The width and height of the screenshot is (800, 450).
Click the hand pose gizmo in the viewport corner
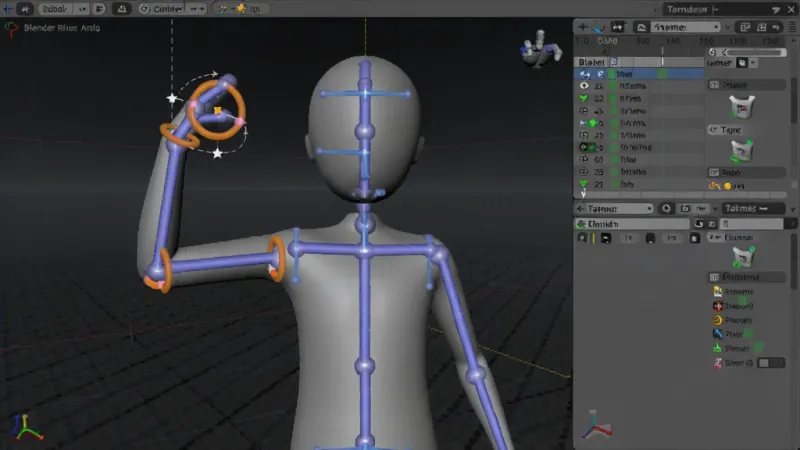click(541, 48)
